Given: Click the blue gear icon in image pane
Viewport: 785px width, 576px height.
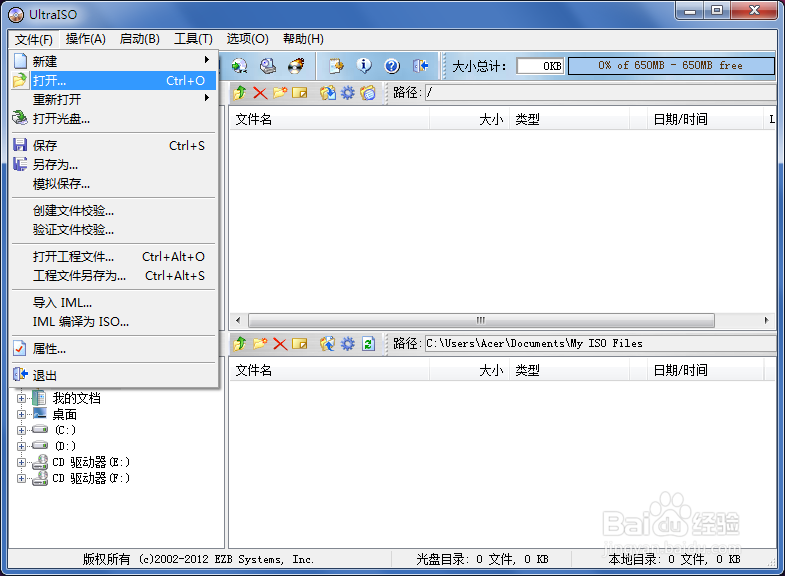Looking at the screenshot, I should 347,93.
